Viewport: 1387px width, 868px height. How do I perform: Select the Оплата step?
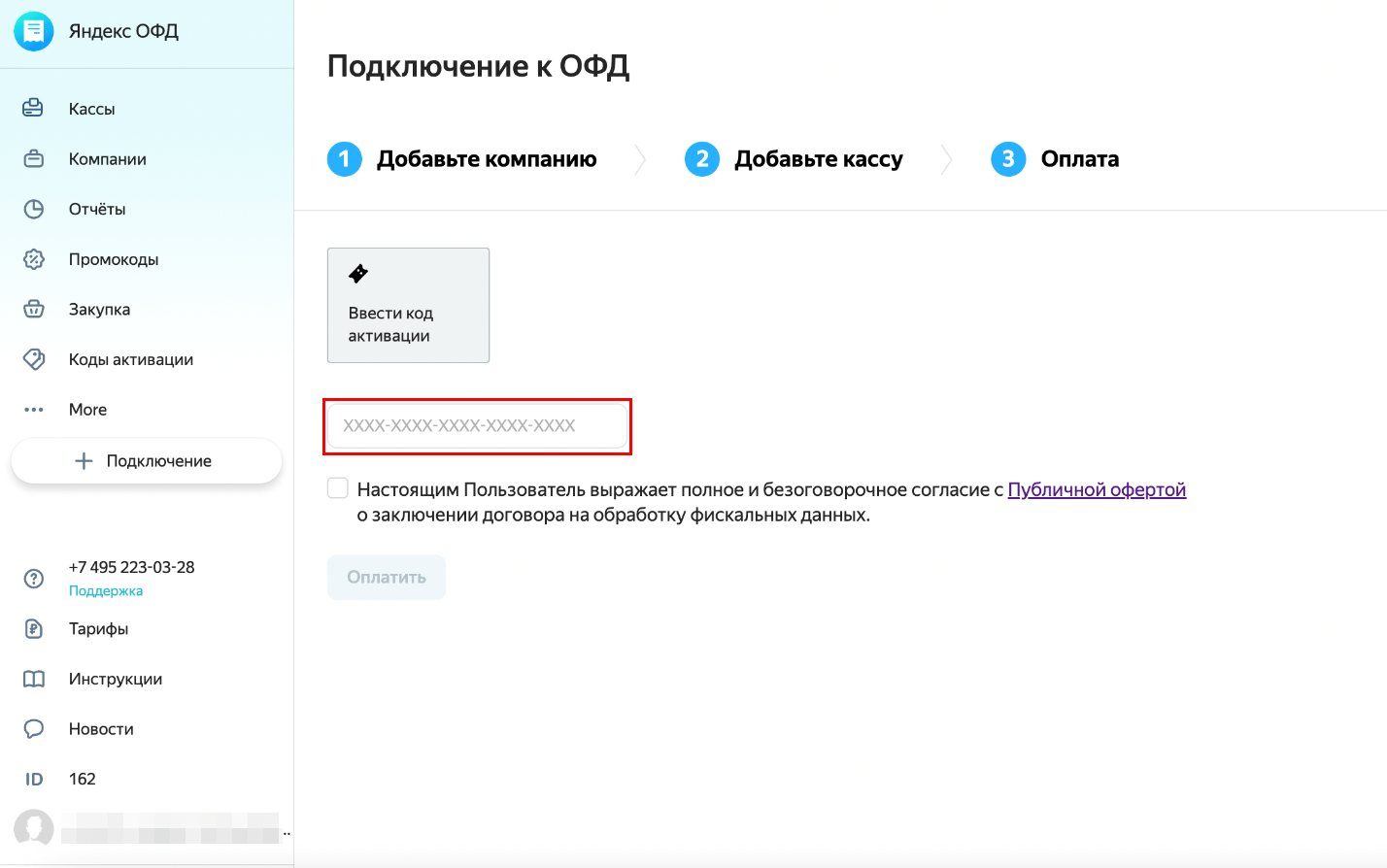point(1055,159)
